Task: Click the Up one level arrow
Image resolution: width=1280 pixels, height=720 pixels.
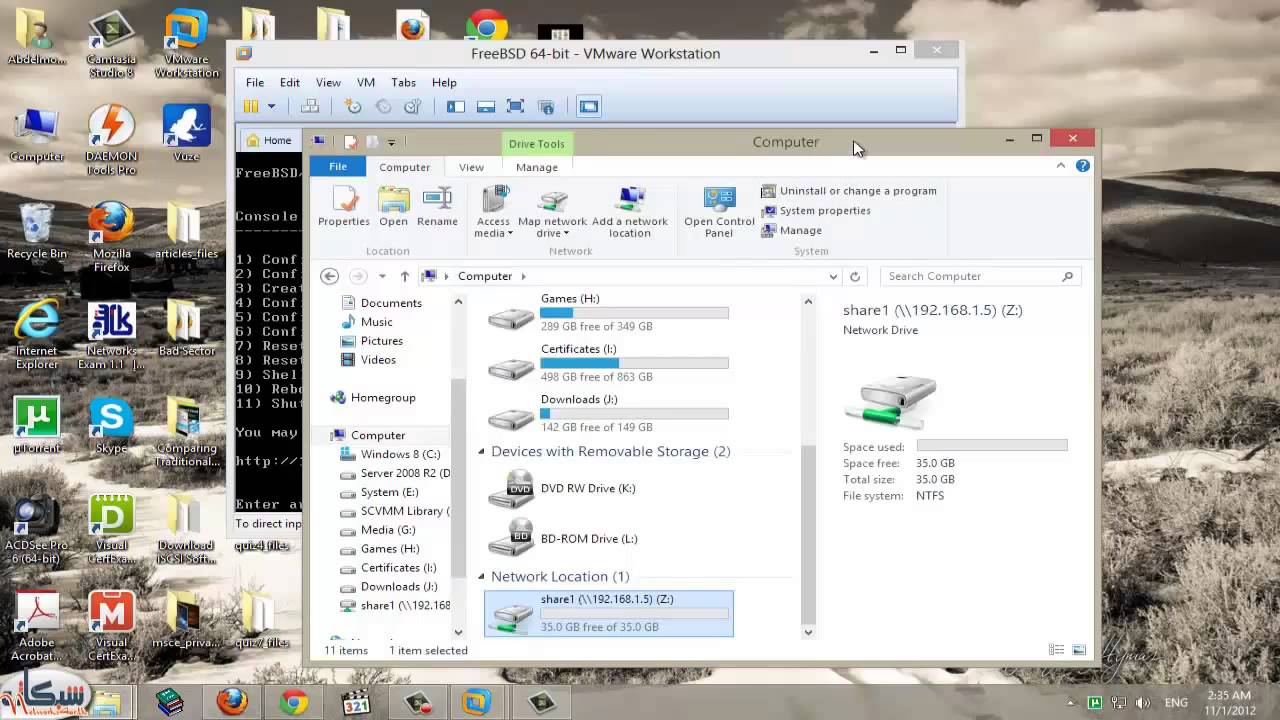Action: (x=404, y=276)
